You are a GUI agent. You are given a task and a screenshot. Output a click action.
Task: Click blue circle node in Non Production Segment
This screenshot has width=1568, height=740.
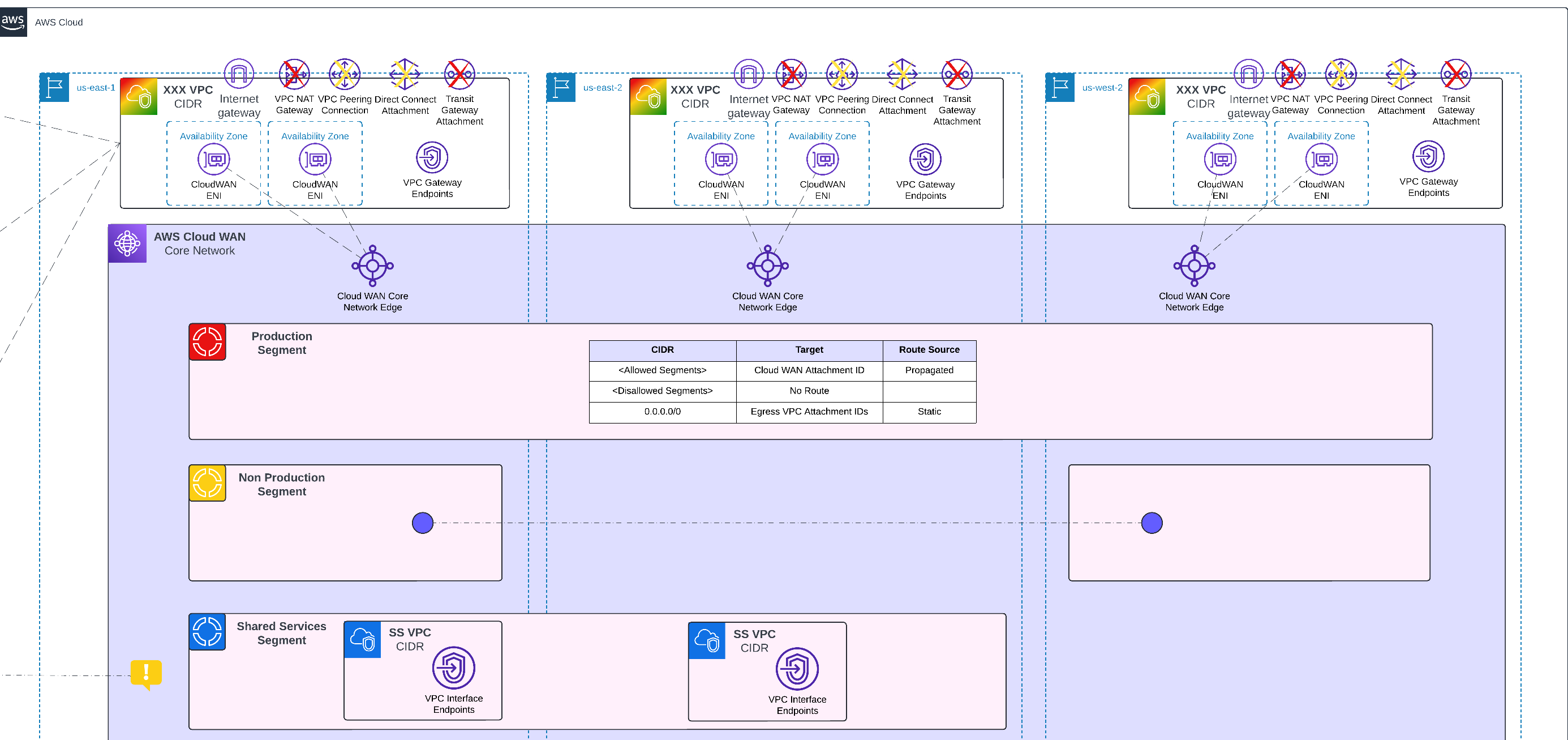pos(423,523)
